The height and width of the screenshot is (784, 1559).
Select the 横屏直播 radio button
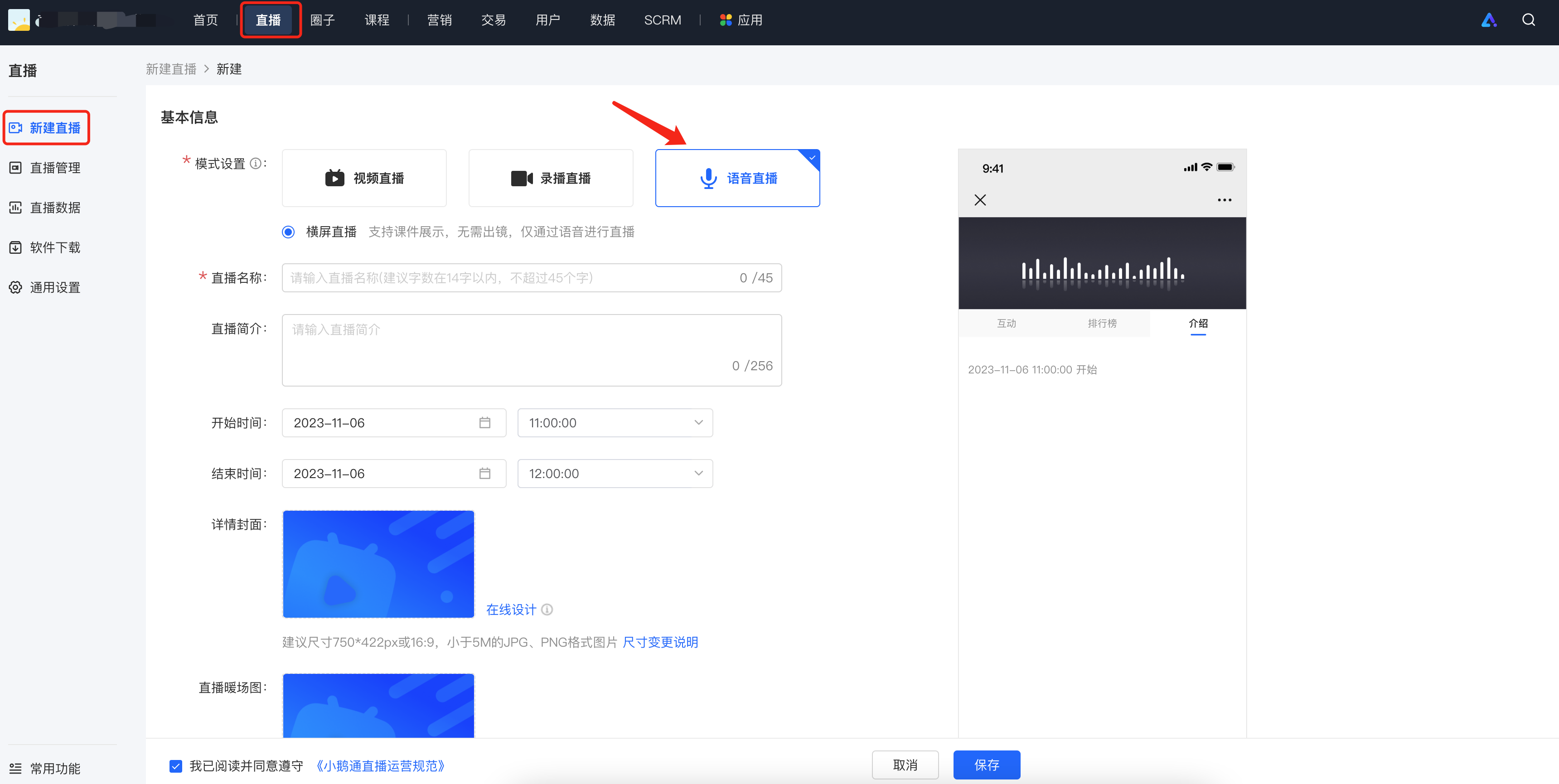point(289,232)
